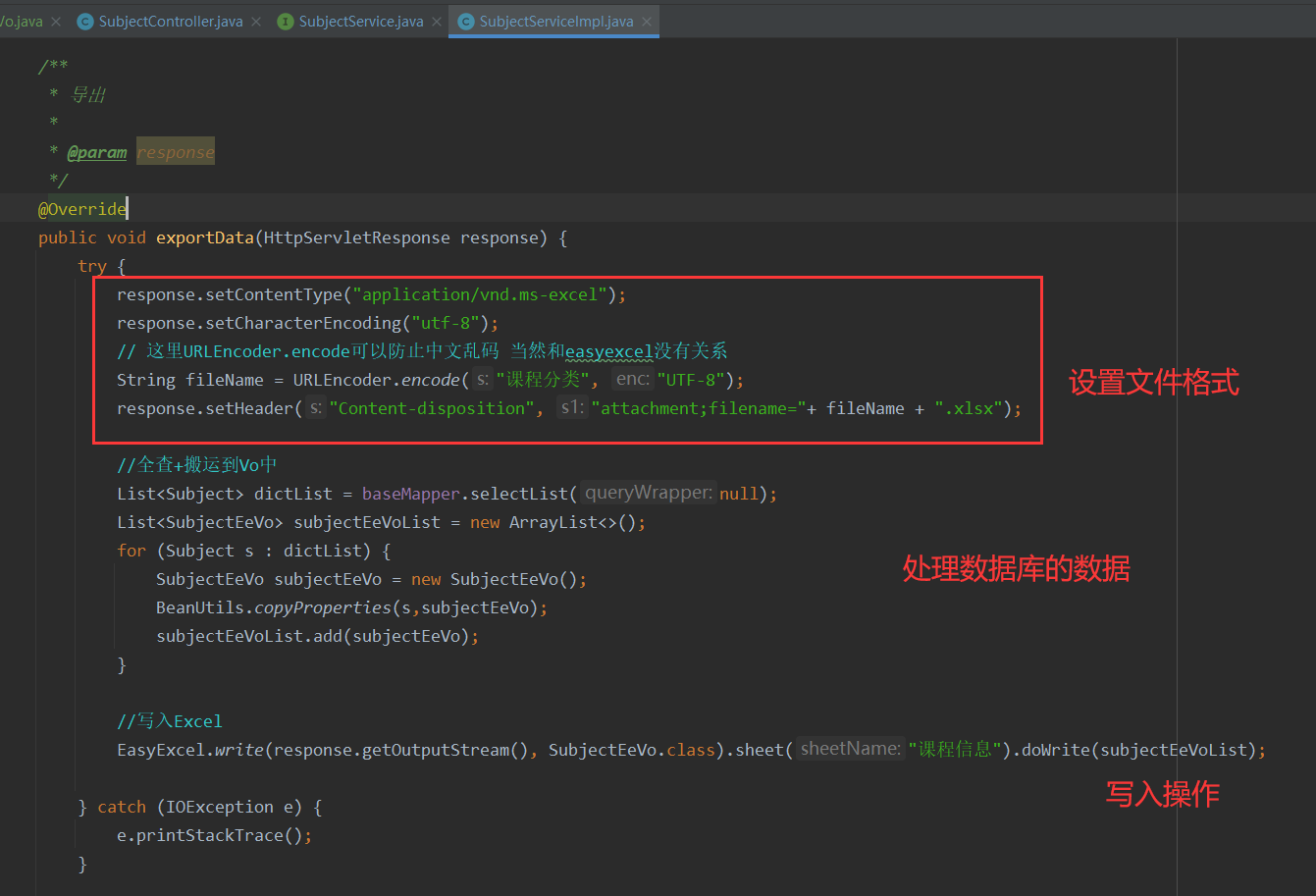1316x896 pixels.
Task: Close the SubjectController.java tab
Action: click(x=256, y=21)
